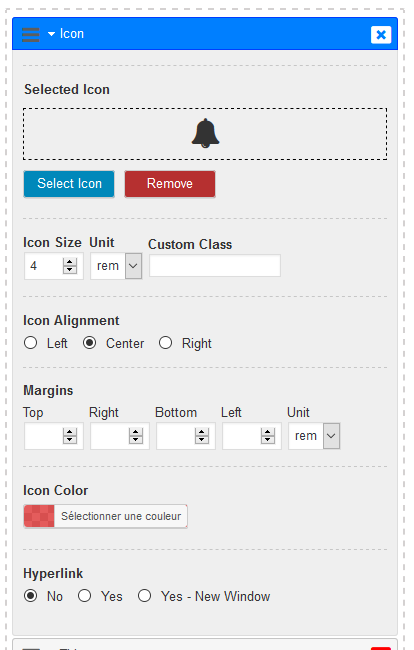Open the Icon Size Unit dropdown
This screenshot has width=414, height=650.
(116, 266)
